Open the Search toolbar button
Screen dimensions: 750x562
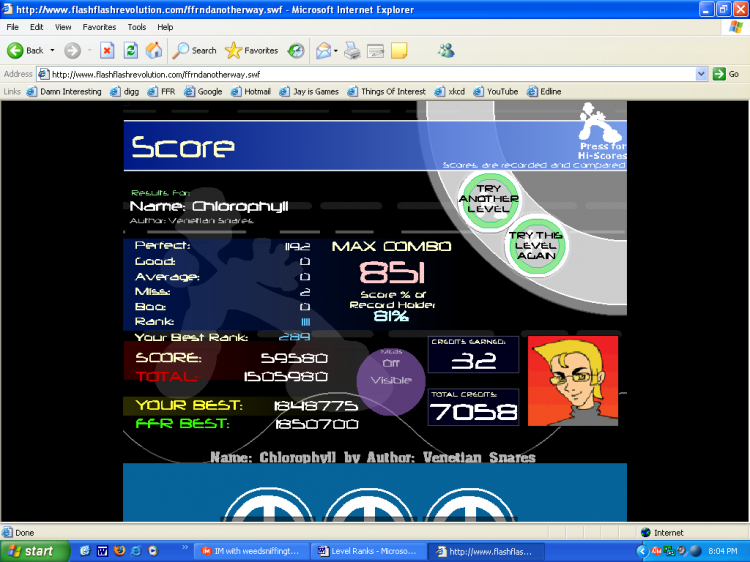click(x=194, y=50)
